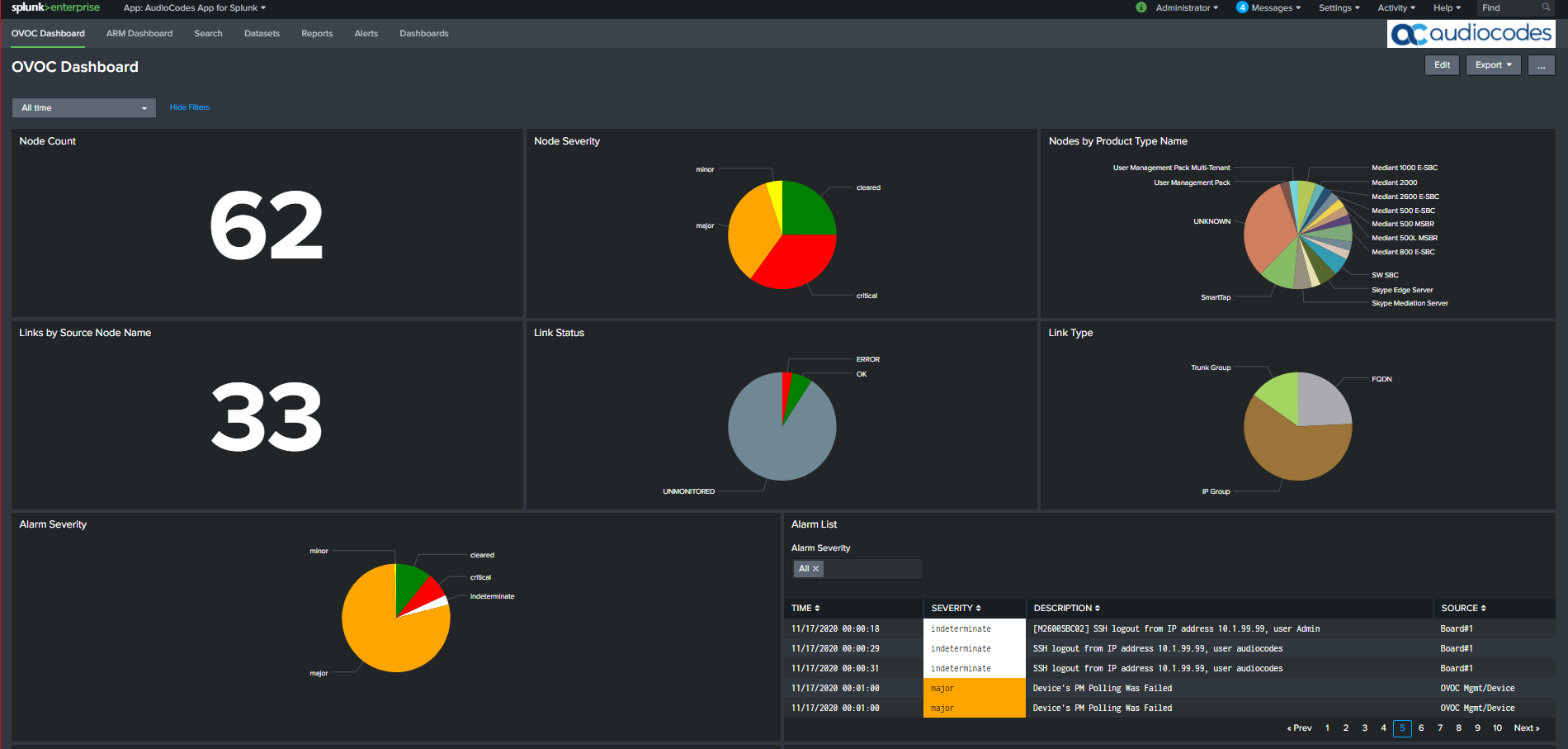The height and width of the screenshot is (749, 1568).
Task: Go to page 10 of Alarm List
Action: [x=1497, y=728]
